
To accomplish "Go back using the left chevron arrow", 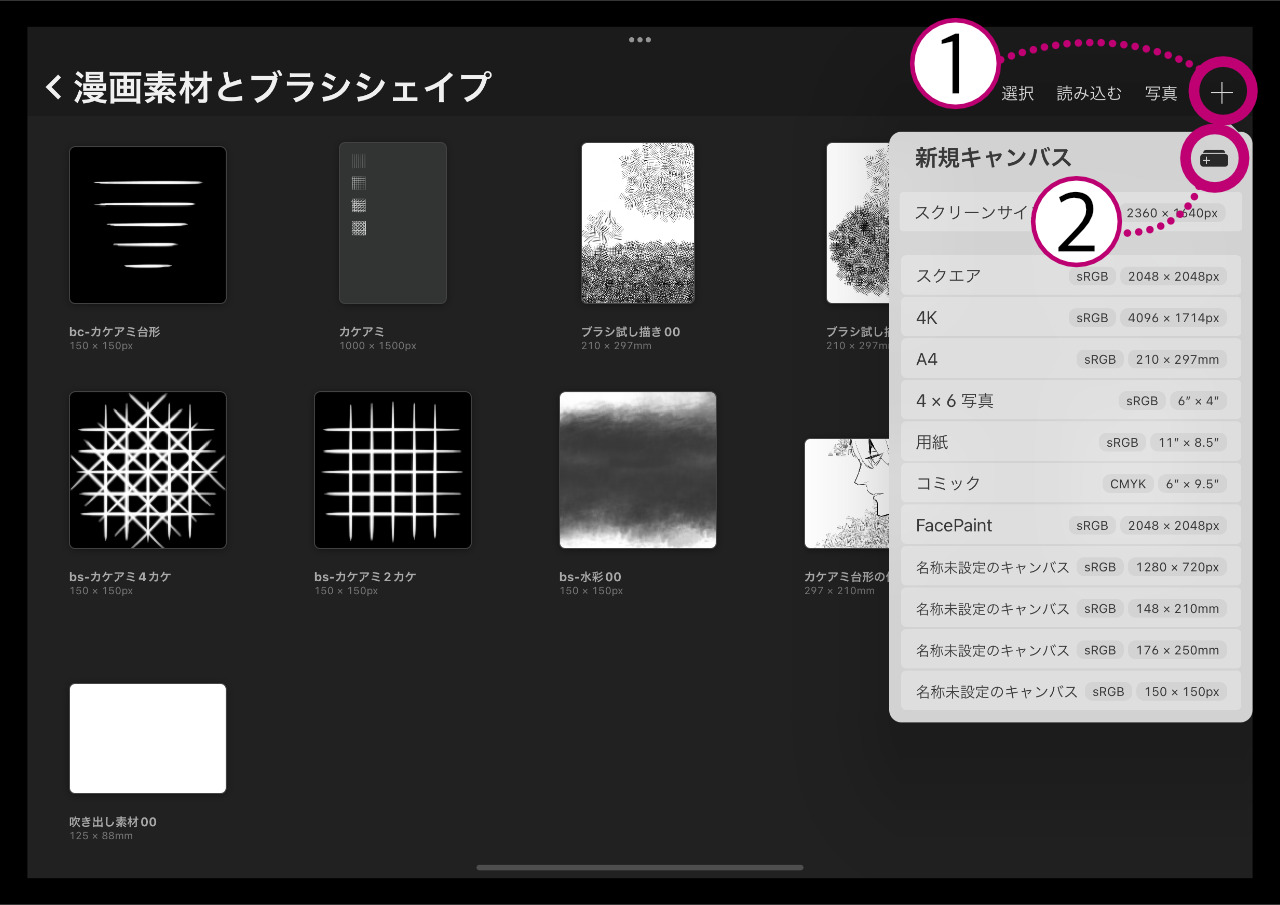I will (x=54, y=88).
